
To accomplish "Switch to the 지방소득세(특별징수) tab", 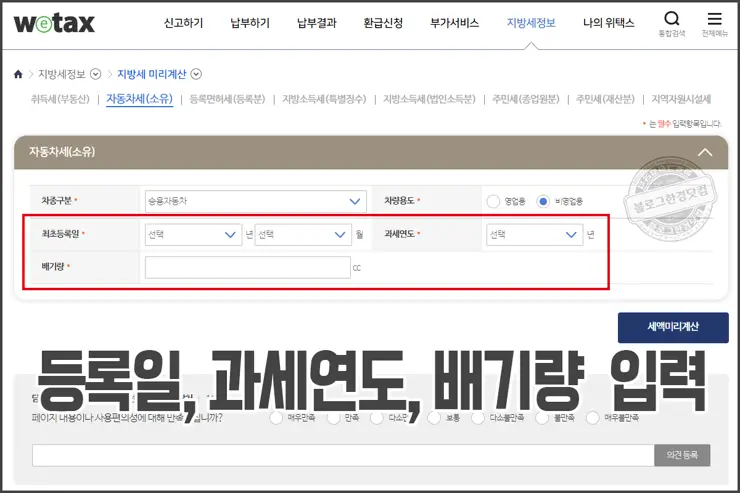I will [324, 99].
